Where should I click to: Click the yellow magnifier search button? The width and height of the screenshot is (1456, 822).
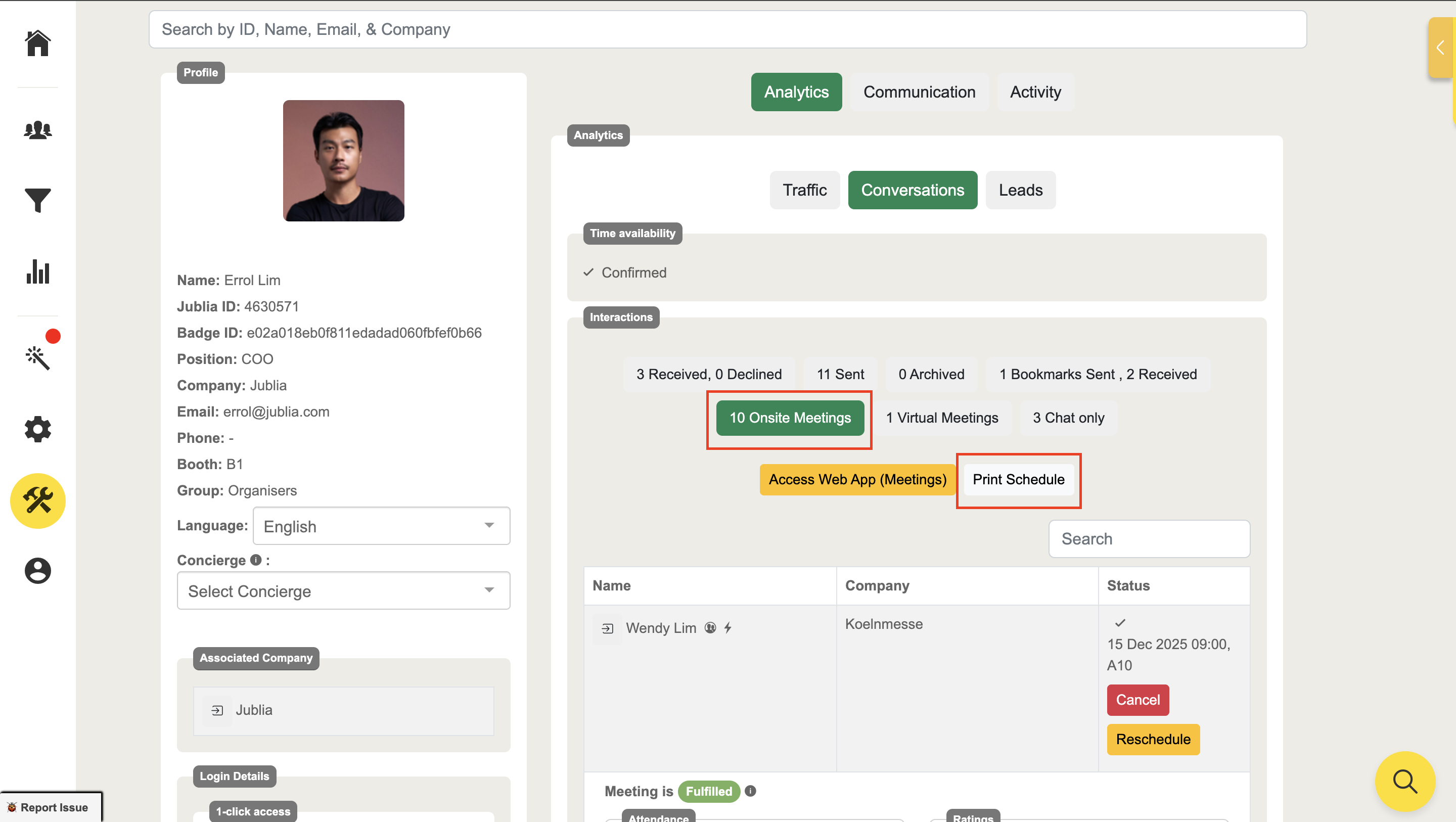pyautogui.click(x=1404, y=781)
